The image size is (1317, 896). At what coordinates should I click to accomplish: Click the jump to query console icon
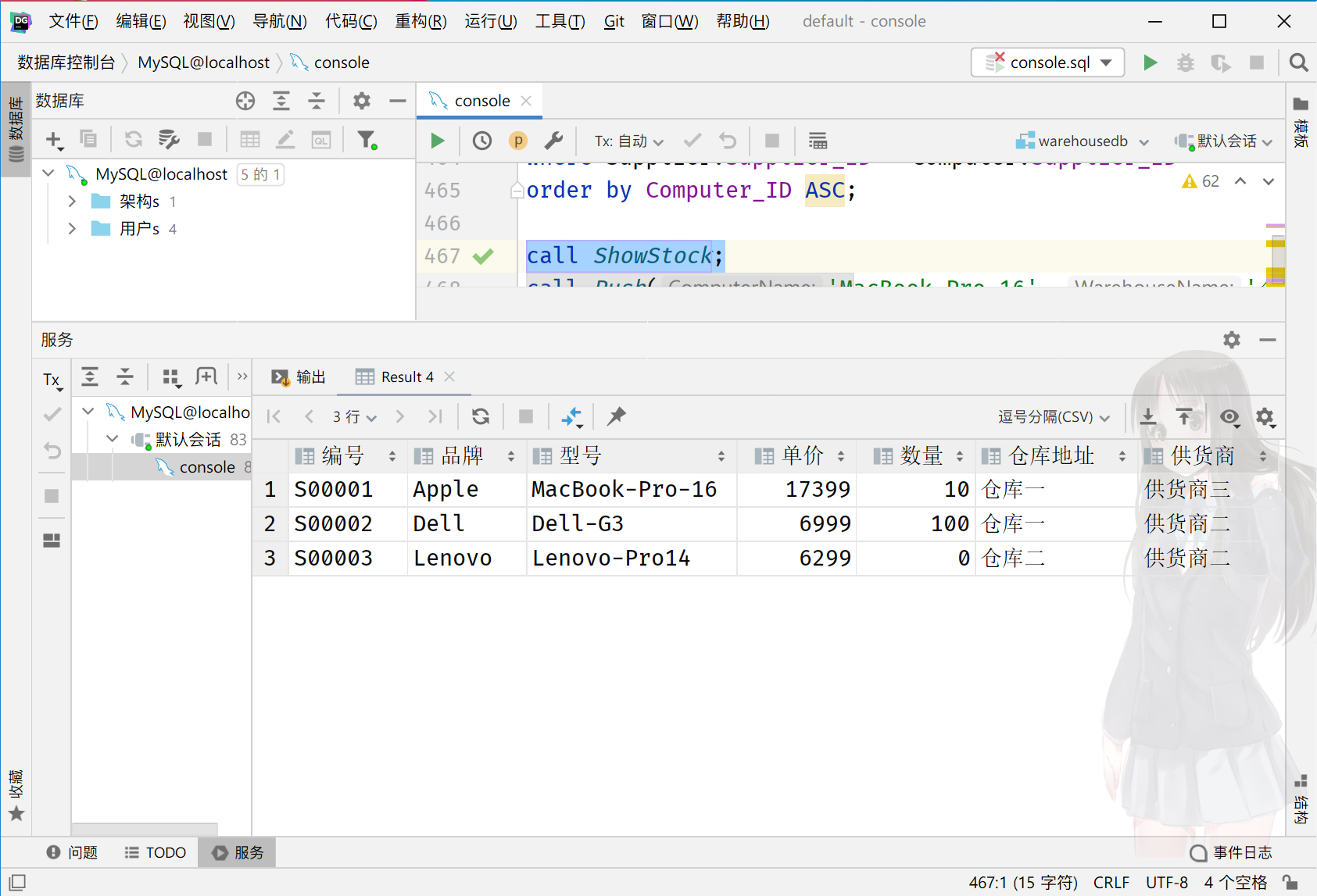pyautogui.click(x=321, y=139)
